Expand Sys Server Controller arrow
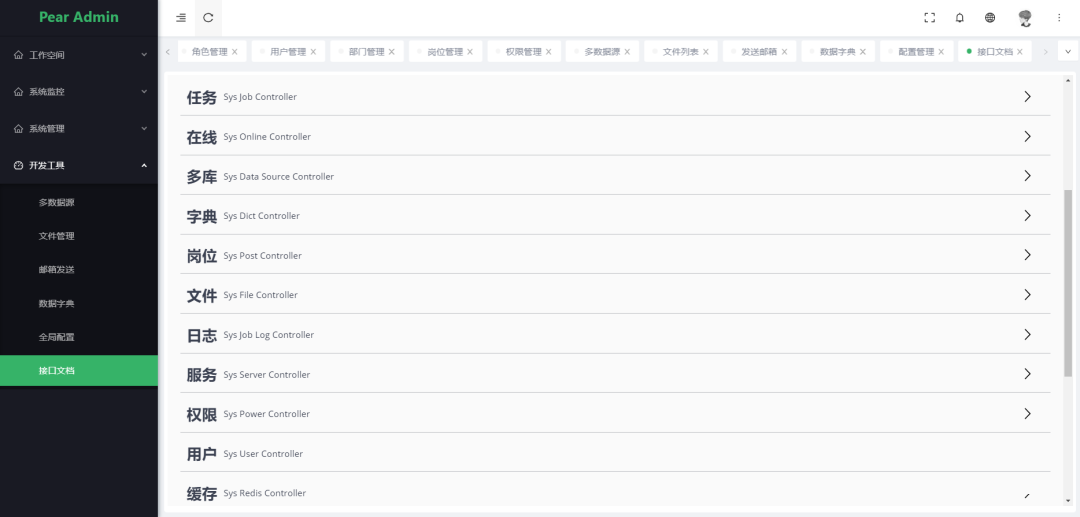The width and height of the screenshot is (1080, 517). click(x=1028, y=374)
